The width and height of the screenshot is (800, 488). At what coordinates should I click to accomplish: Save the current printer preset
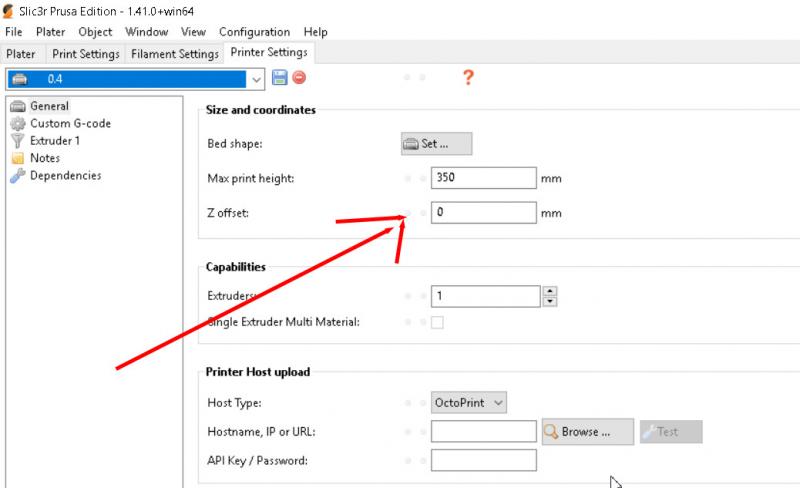click(280, 78)
